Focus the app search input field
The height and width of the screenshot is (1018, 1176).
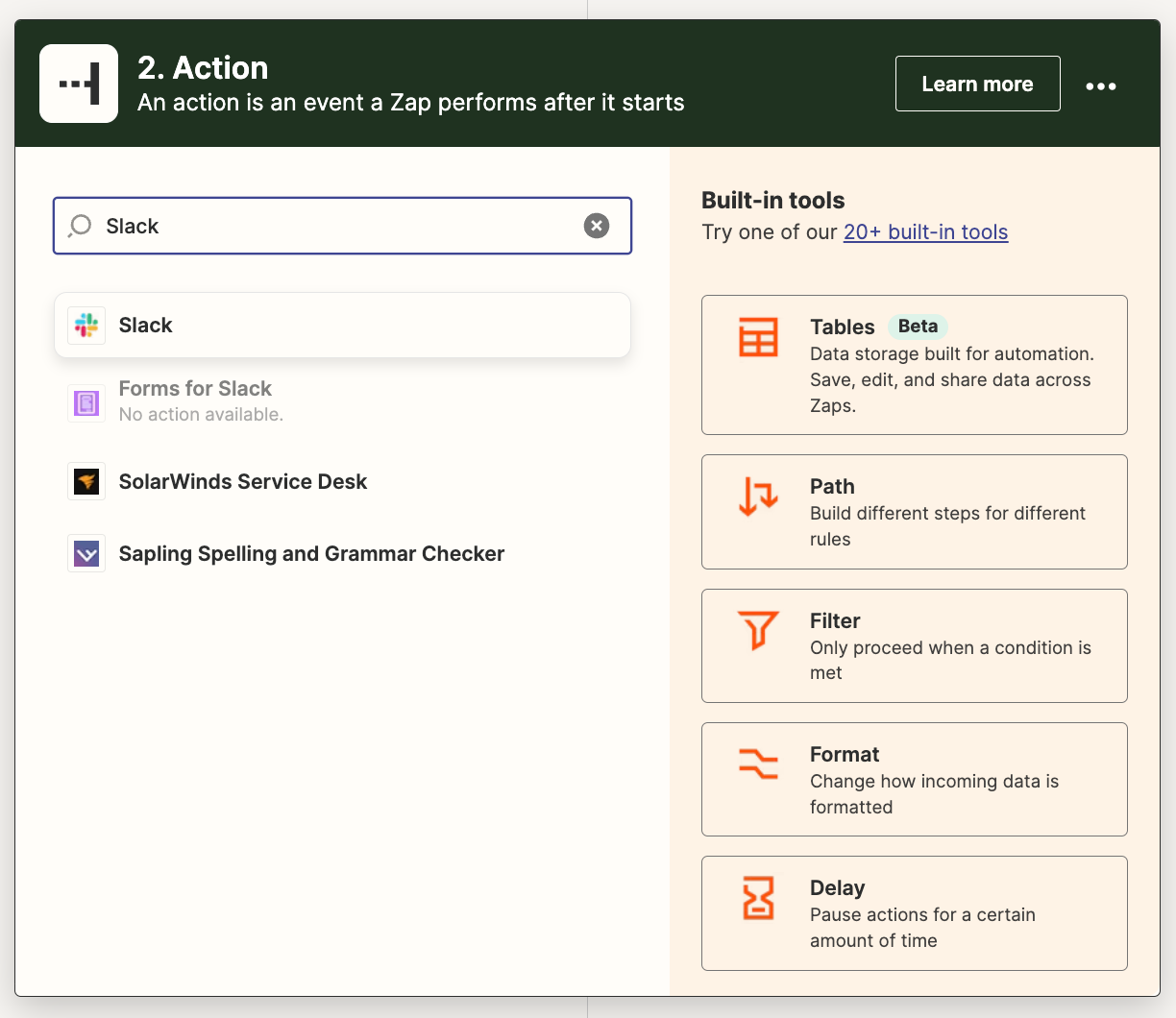point(336,226)
